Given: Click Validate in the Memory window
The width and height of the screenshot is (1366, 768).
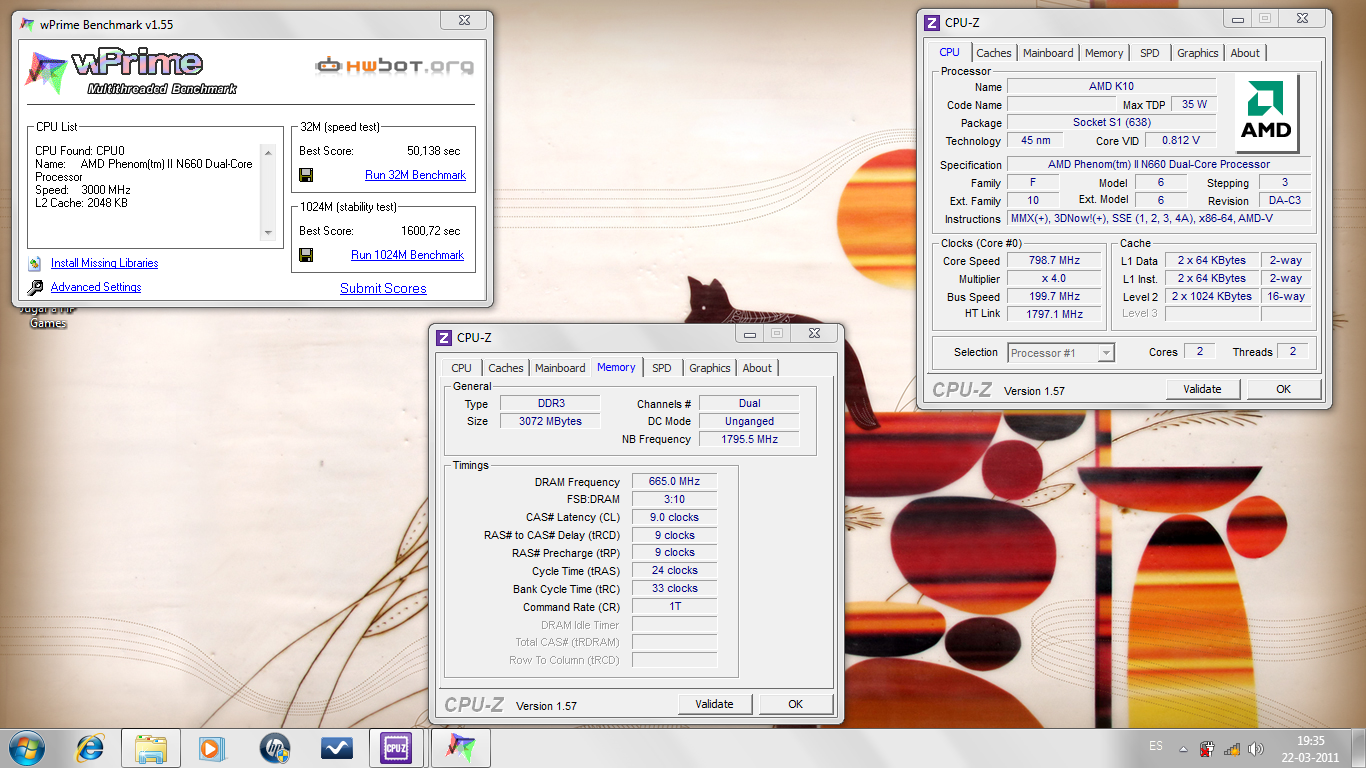Looking at the screenshot, I should point(714,704).
